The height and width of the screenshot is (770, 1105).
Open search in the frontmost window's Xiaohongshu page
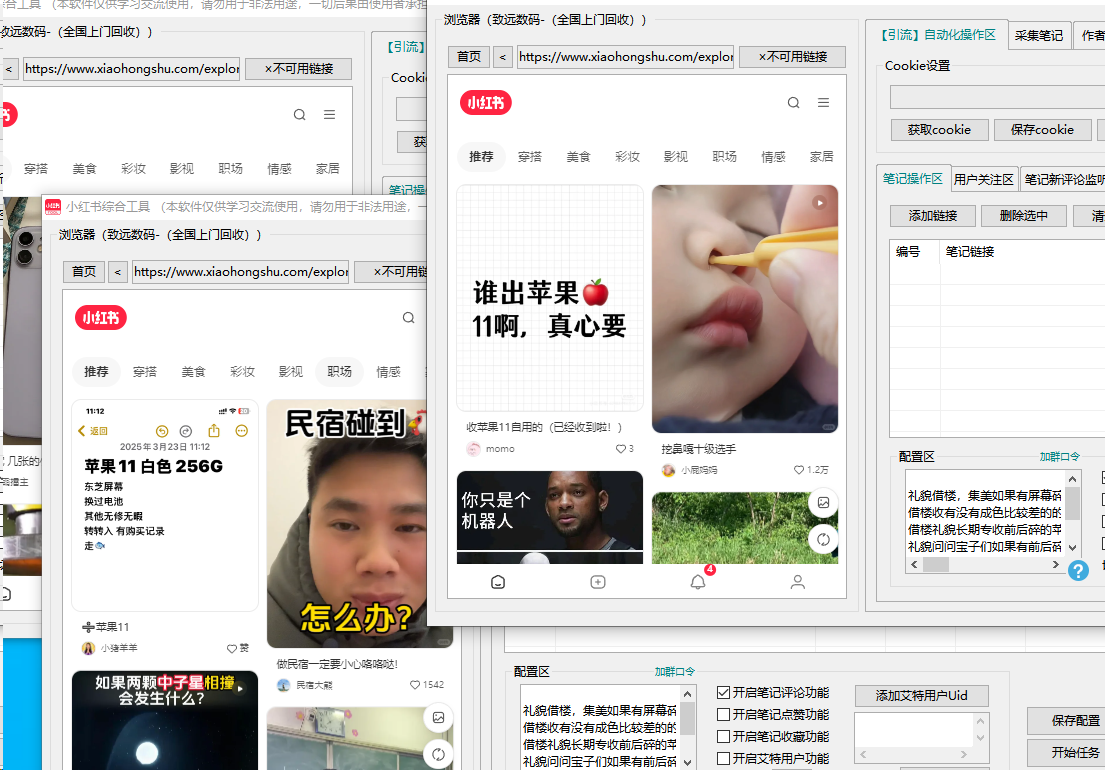794,103
